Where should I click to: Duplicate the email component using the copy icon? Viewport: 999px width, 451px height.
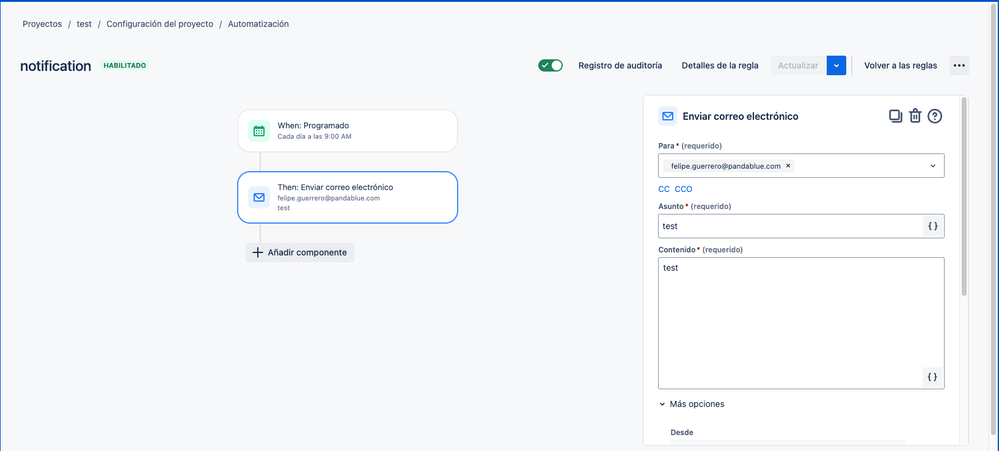tap(896, 116)
